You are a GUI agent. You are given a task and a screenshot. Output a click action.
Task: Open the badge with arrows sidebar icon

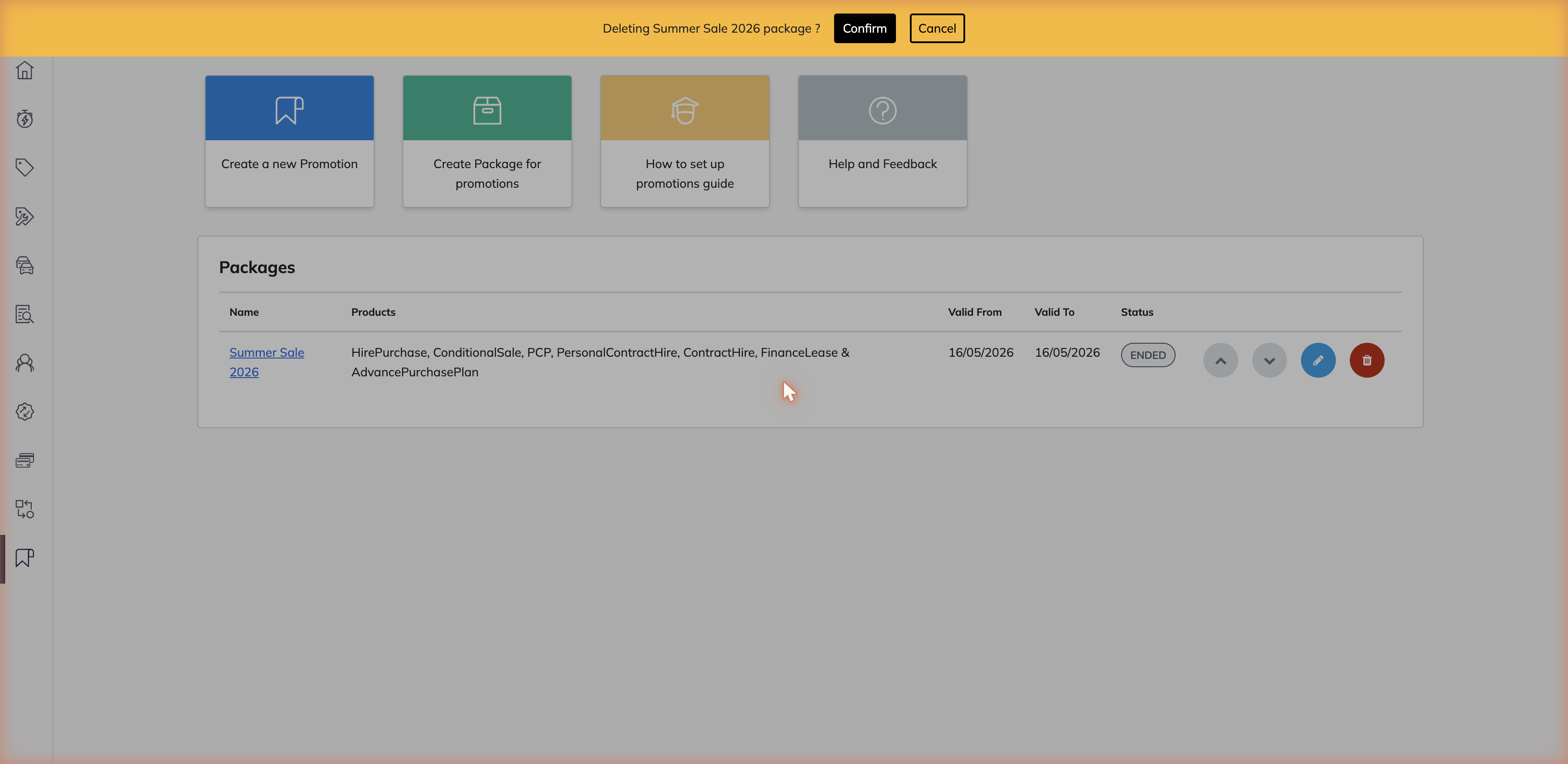point(25,412)
